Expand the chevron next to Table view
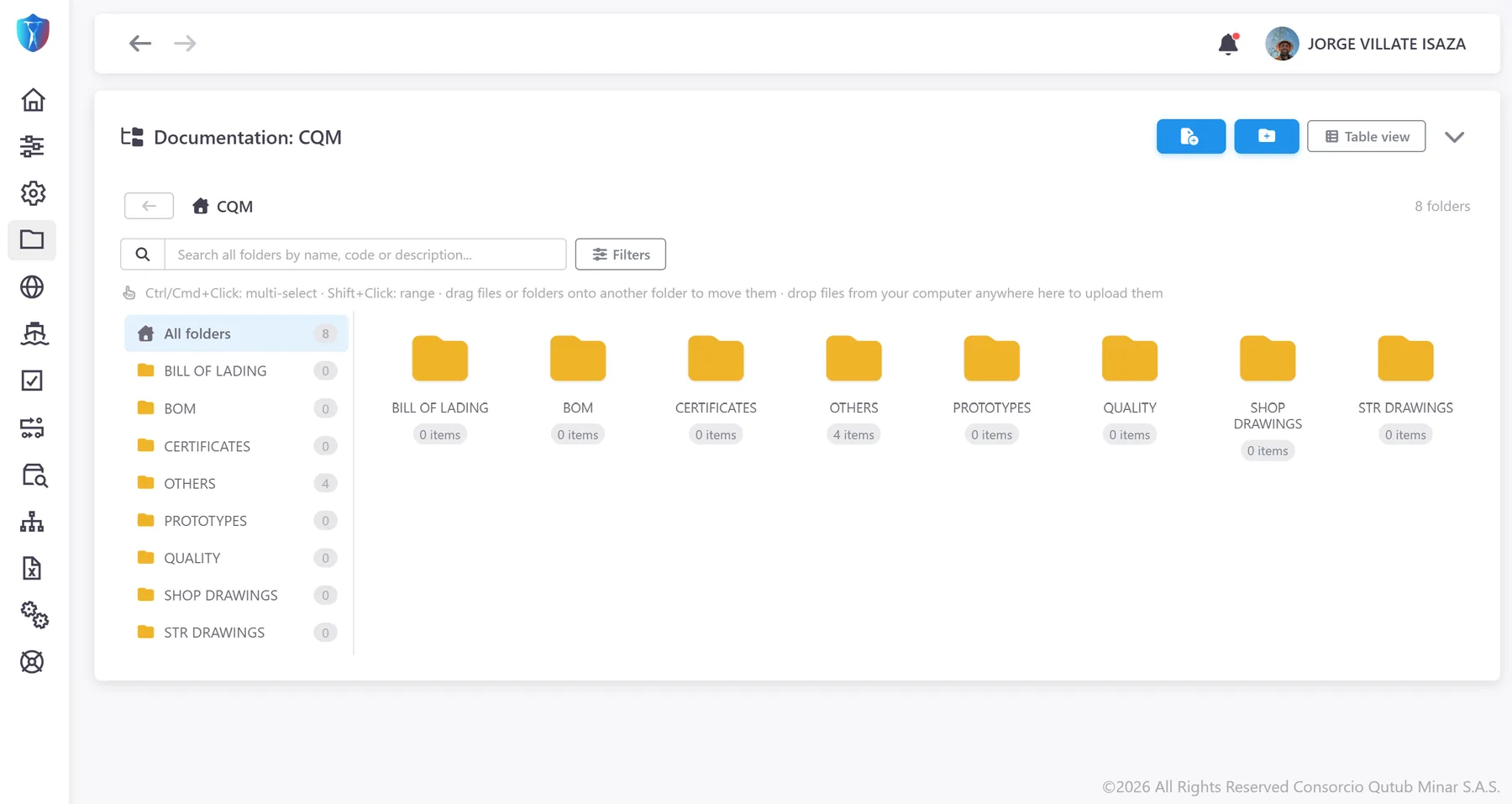 1454,137
